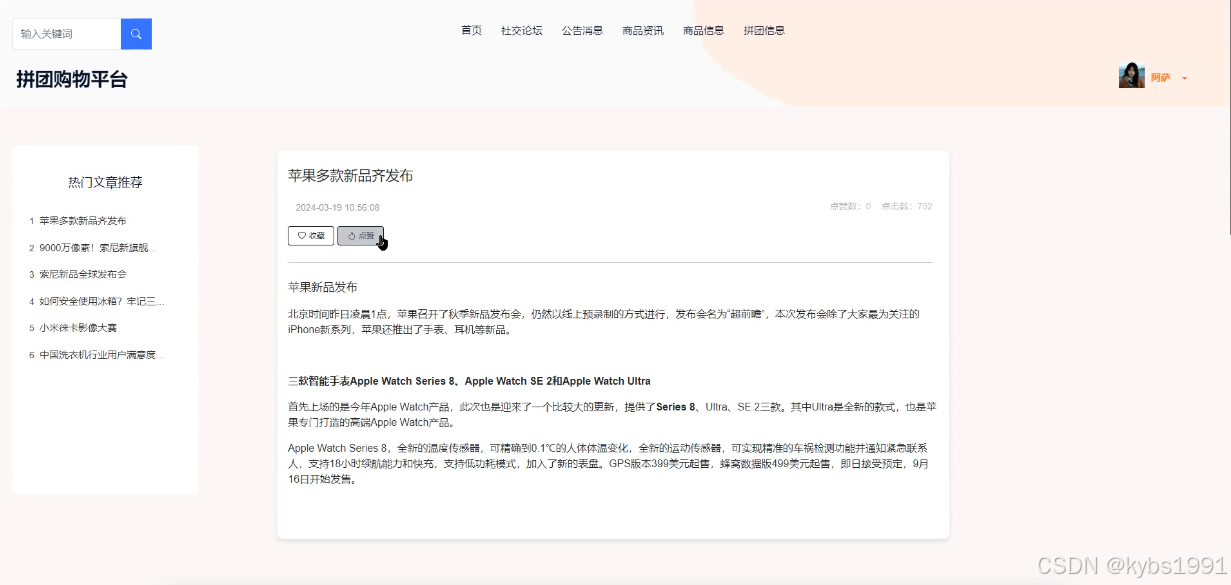The height and width of the screenshot is (585, 1231).
Task: Click the 拼团购物平台 site title
Action: (x=72, y=80)
